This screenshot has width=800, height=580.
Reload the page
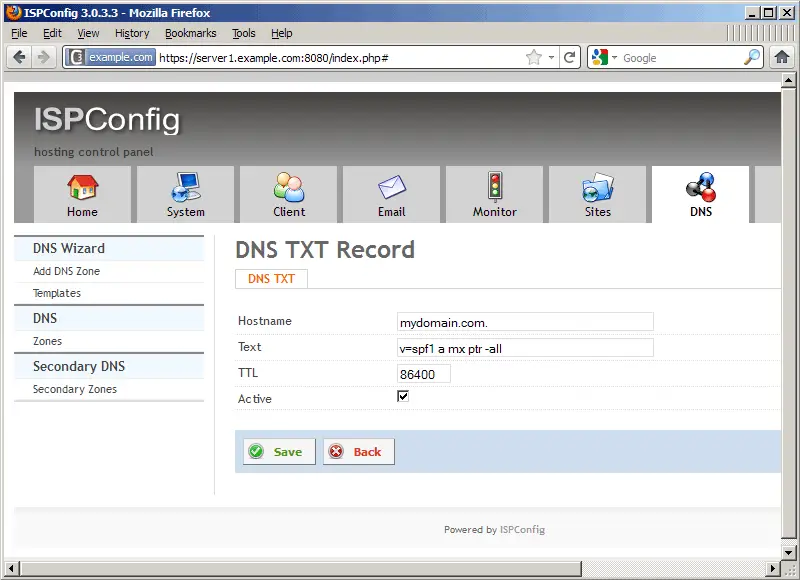[569, 57]
